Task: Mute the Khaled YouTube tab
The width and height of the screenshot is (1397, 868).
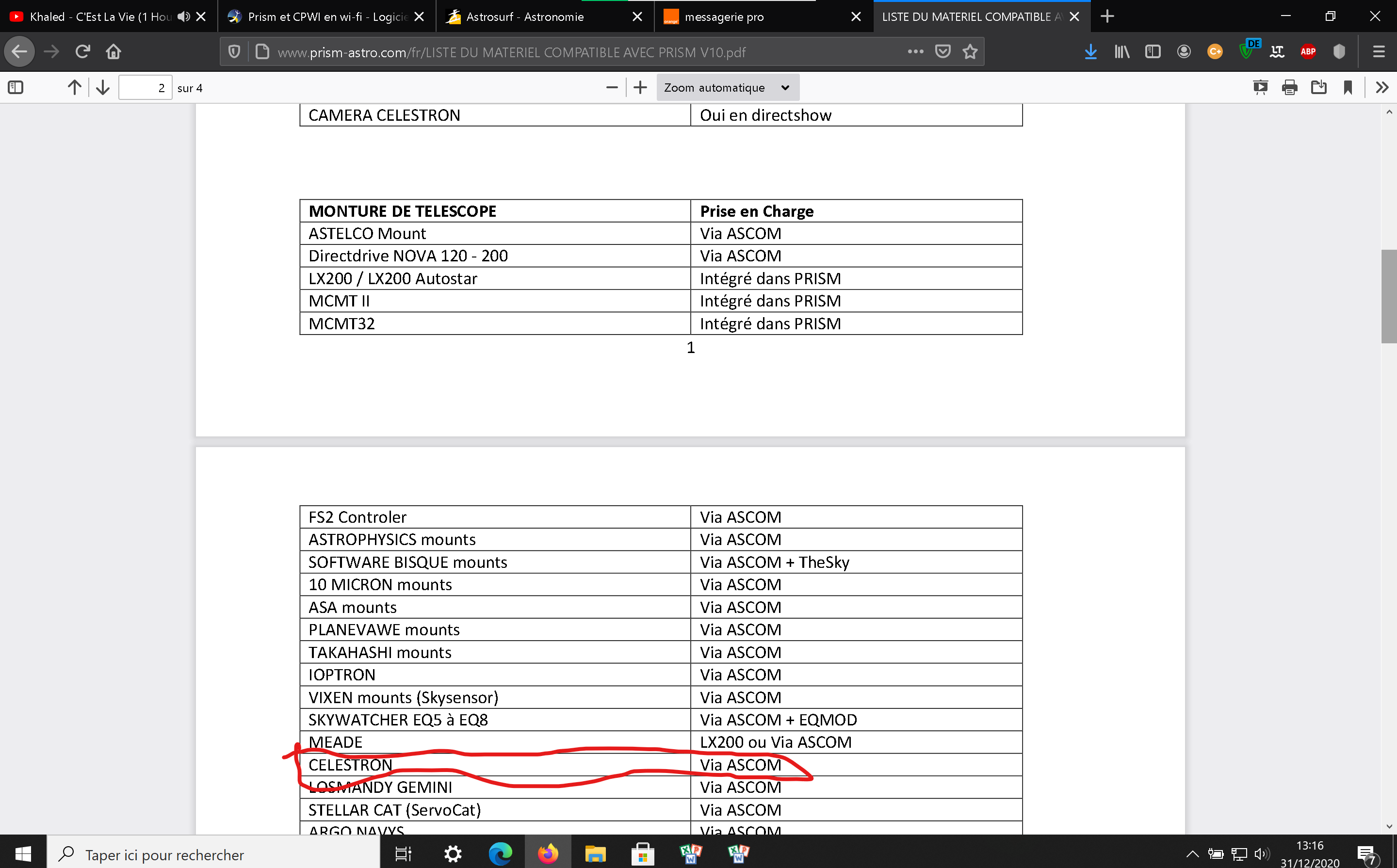Action: click(x=183, y=16)
